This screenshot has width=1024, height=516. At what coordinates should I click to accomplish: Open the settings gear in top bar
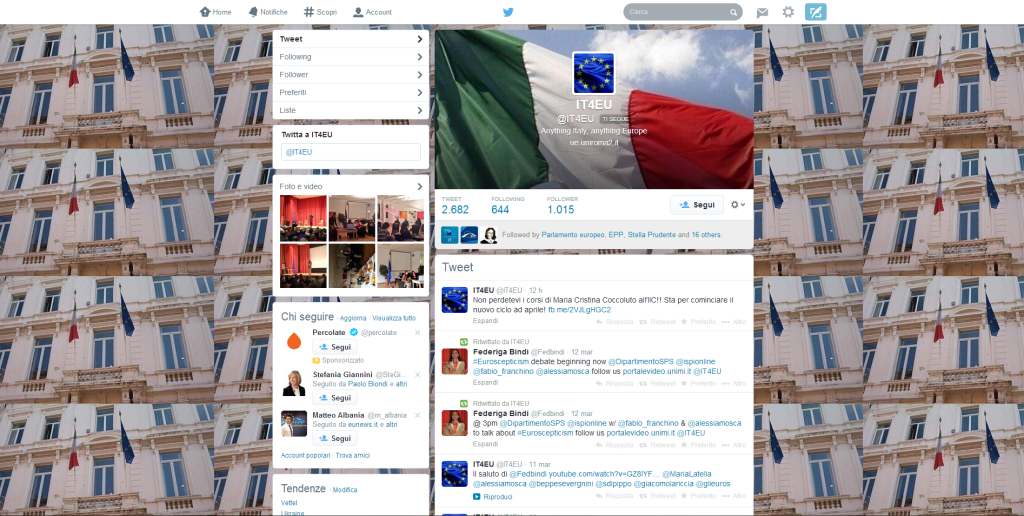tap(788, 12)
